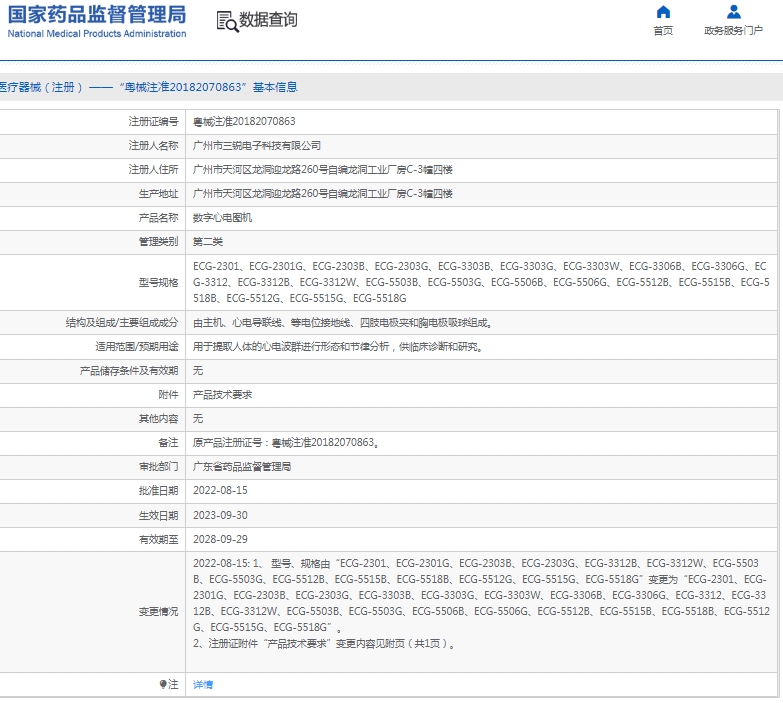The height and width of the screenshot is (703, 783).
Task: Select approval department 广东省药品监督管理局
Action: click(x=242, y=466)
